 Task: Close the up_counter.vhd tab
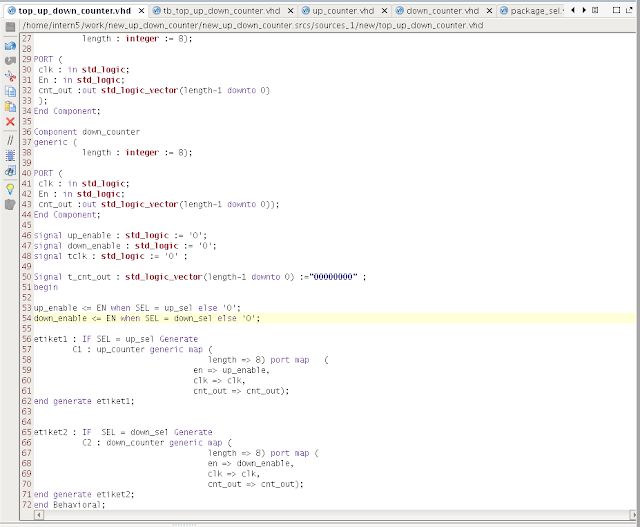tap(384, 11)
